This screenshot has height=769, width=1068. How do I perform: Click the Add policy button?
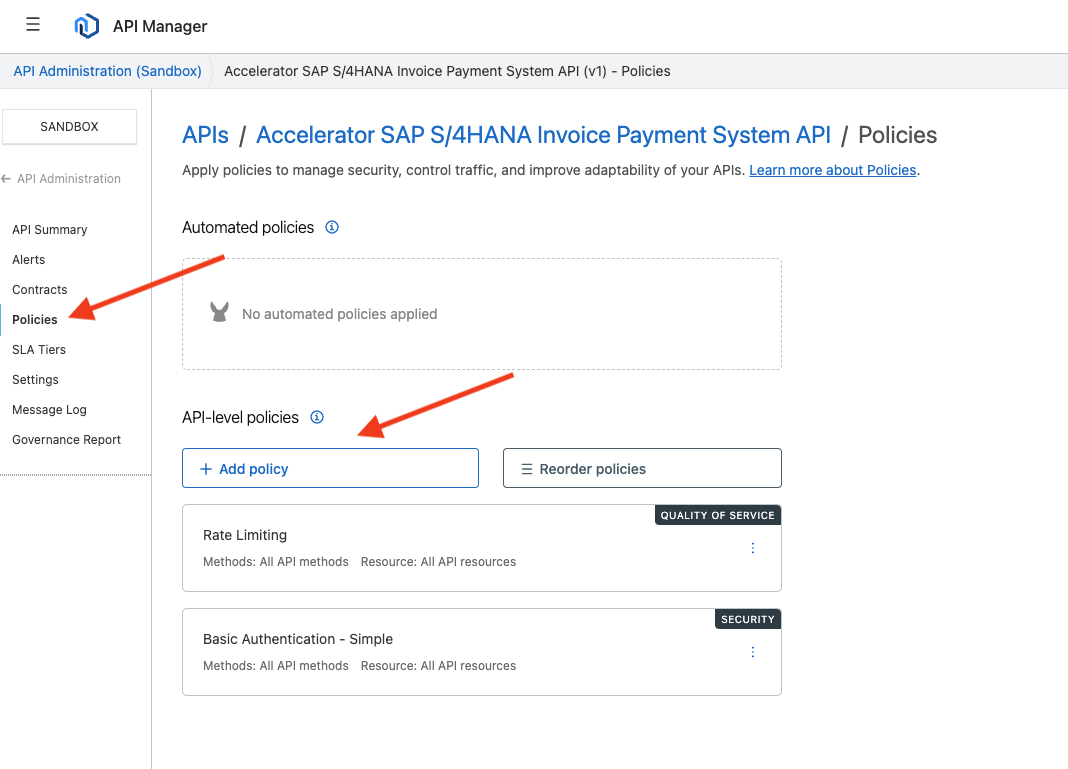(330, 468)
